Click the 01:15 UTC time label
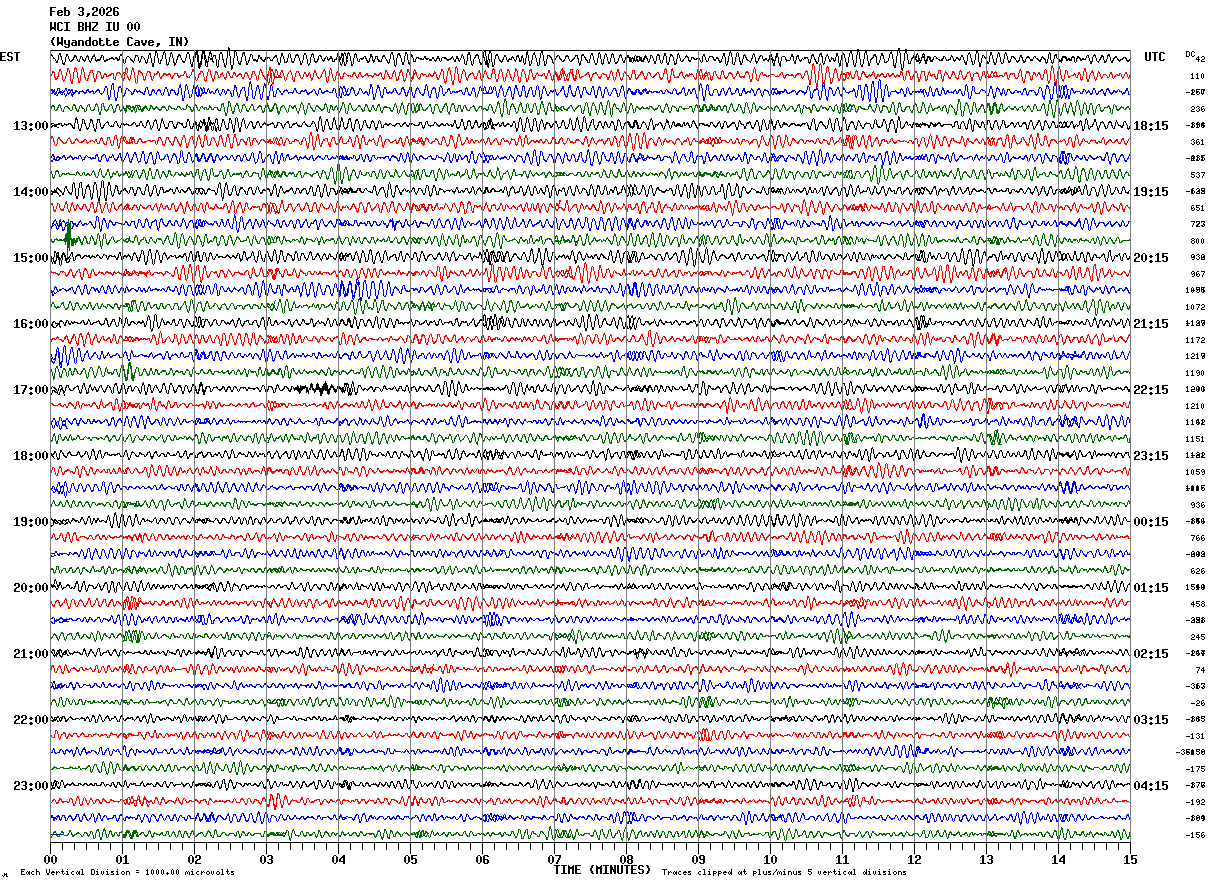This screenshot has height=886, width=1210. click(x=1151, y=588)
